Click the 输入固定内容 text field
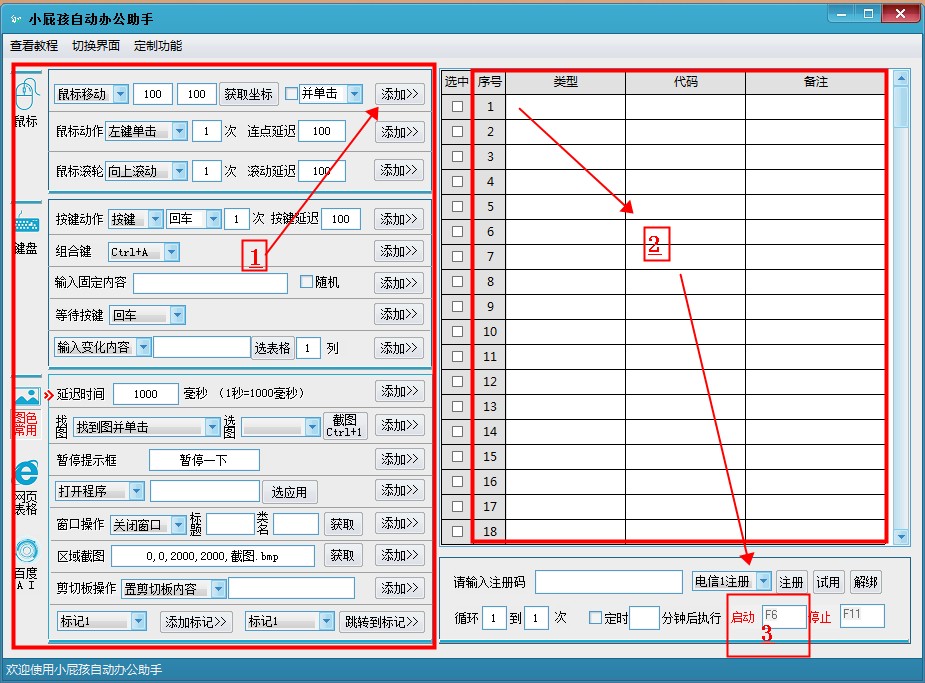The width and height of the screenshot is (925, 683). pyautogui.click(x=211, y=283)
